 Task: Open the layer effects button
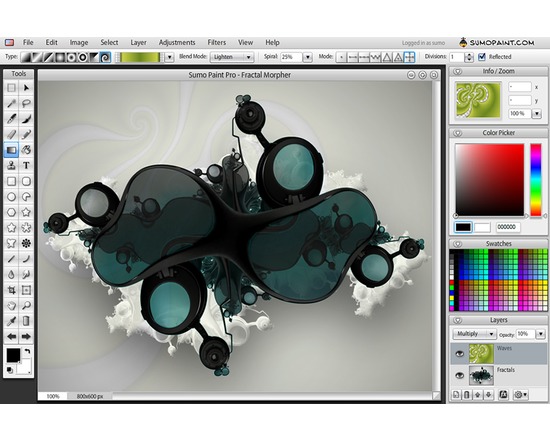(x=503, y=395)
